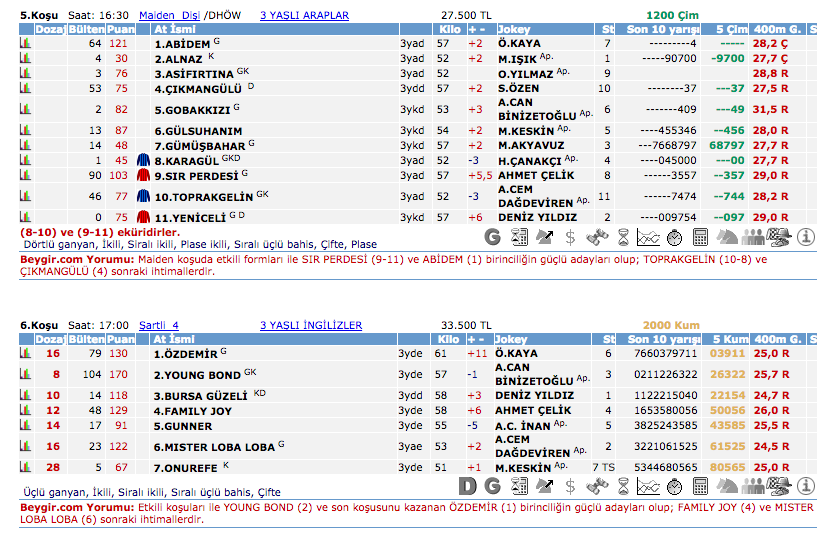Click the binoculars icon in race 5 toolbar

click(597, 237)
